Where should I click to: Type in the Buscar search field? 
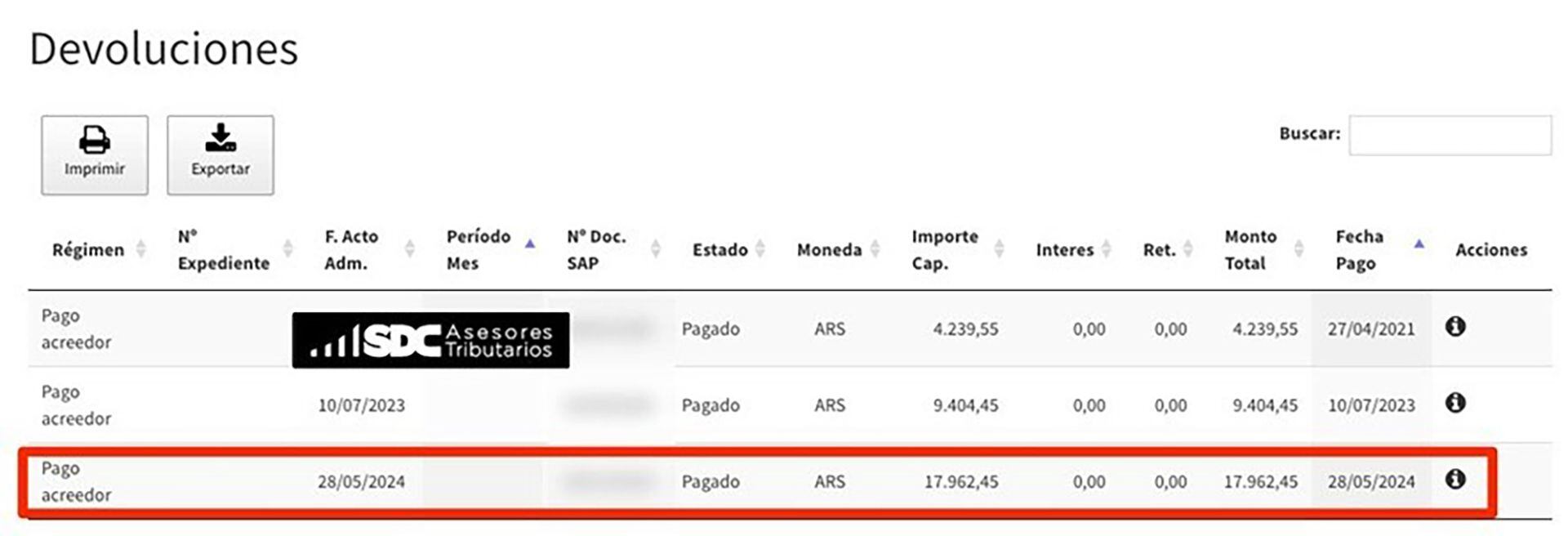[1450, 135]
